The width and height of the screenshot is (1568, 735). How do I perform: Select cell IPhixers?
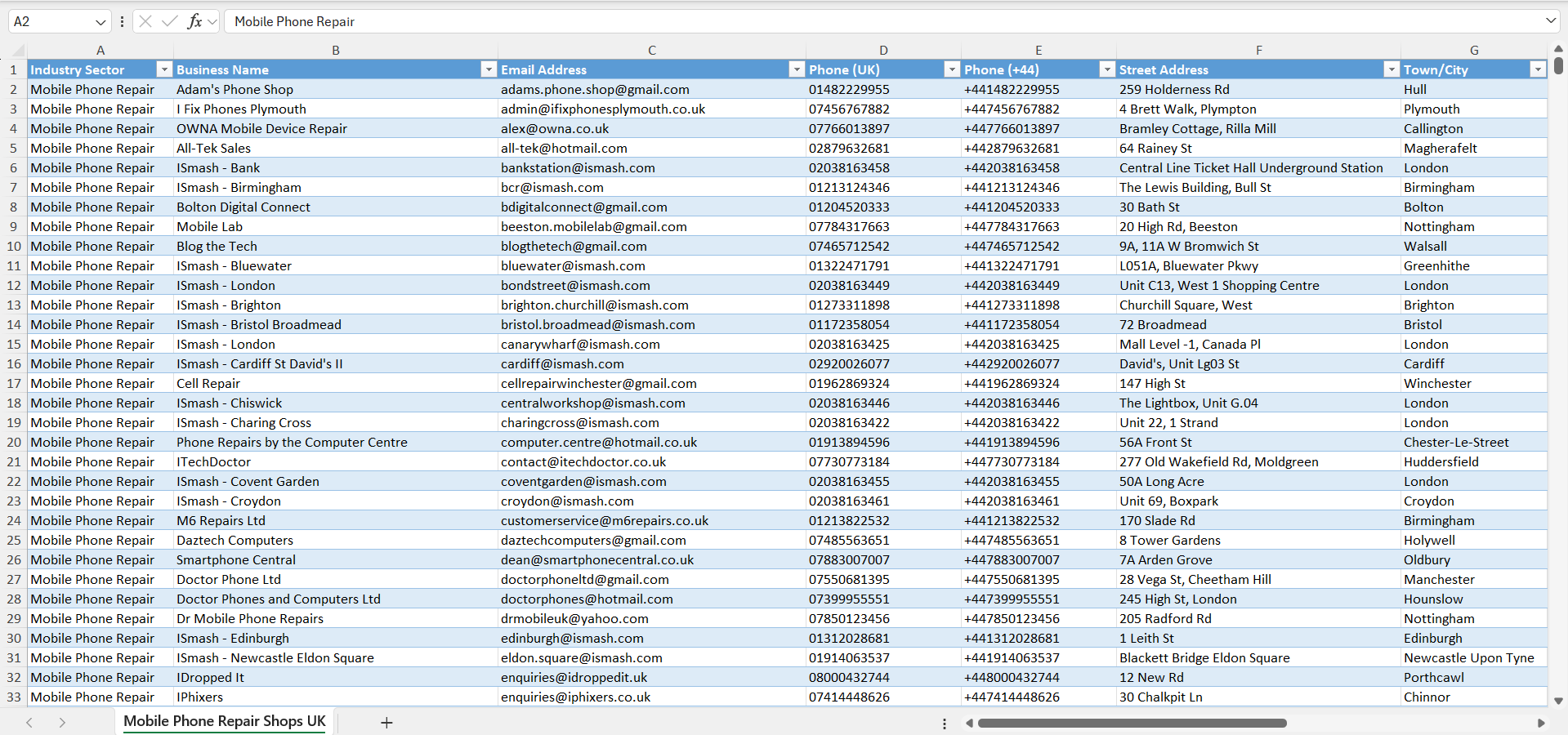[336, 697]
